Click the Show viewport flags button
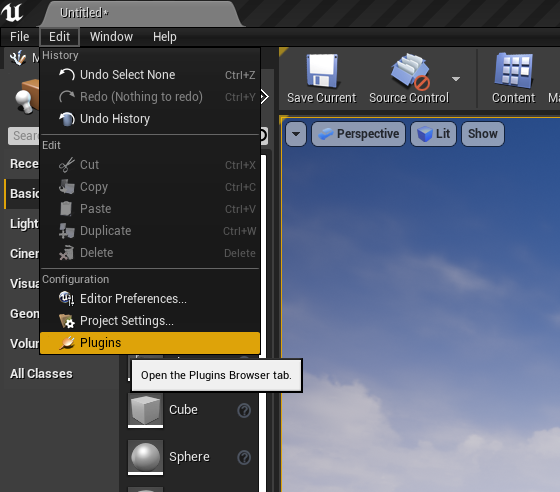This screenshot has width=560, height=492. tap(482, 134)
